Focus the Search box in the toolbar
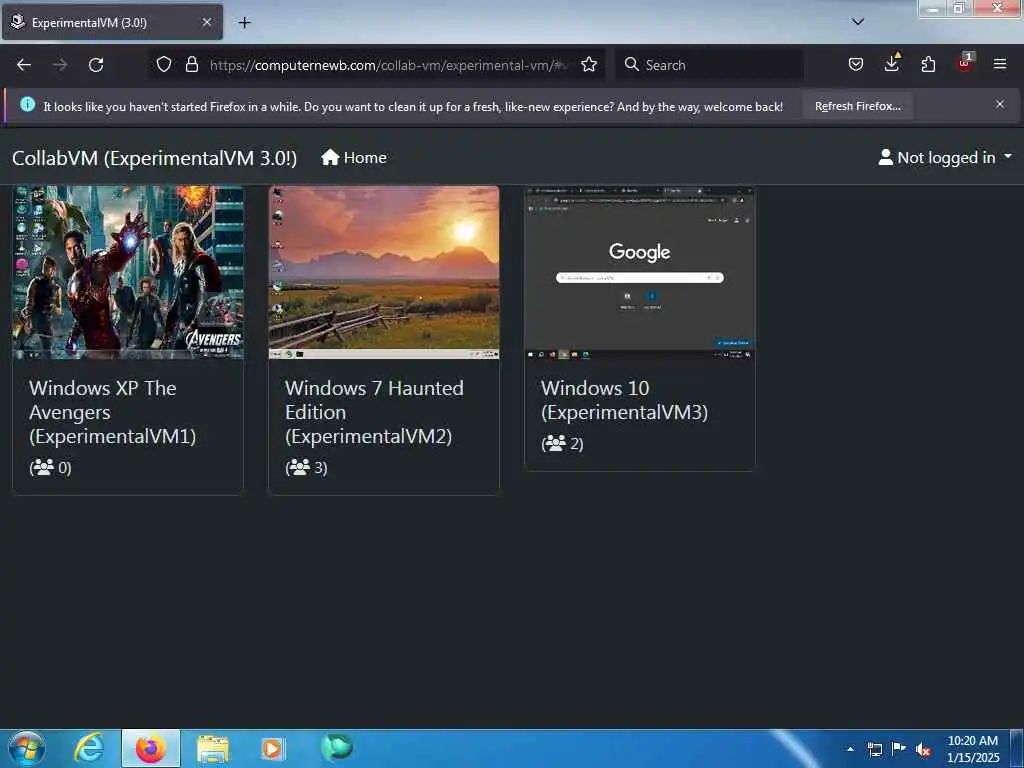 coord(709,65)
